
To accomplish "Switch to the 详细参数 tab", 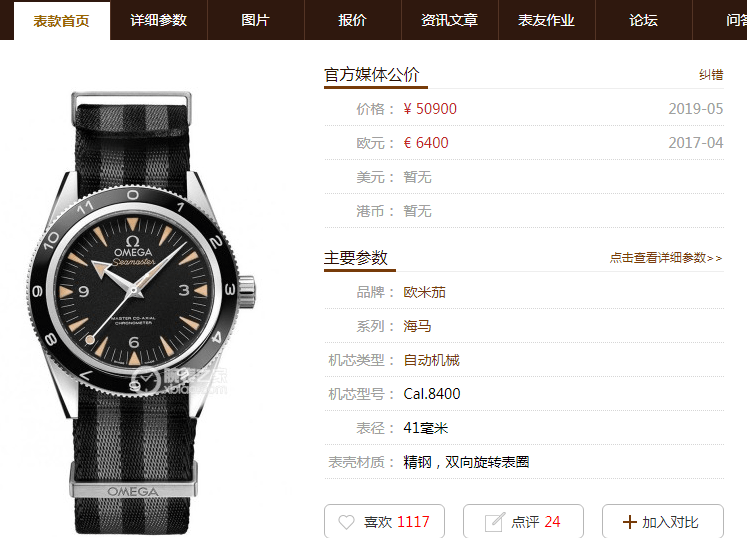I will (159, 20).
